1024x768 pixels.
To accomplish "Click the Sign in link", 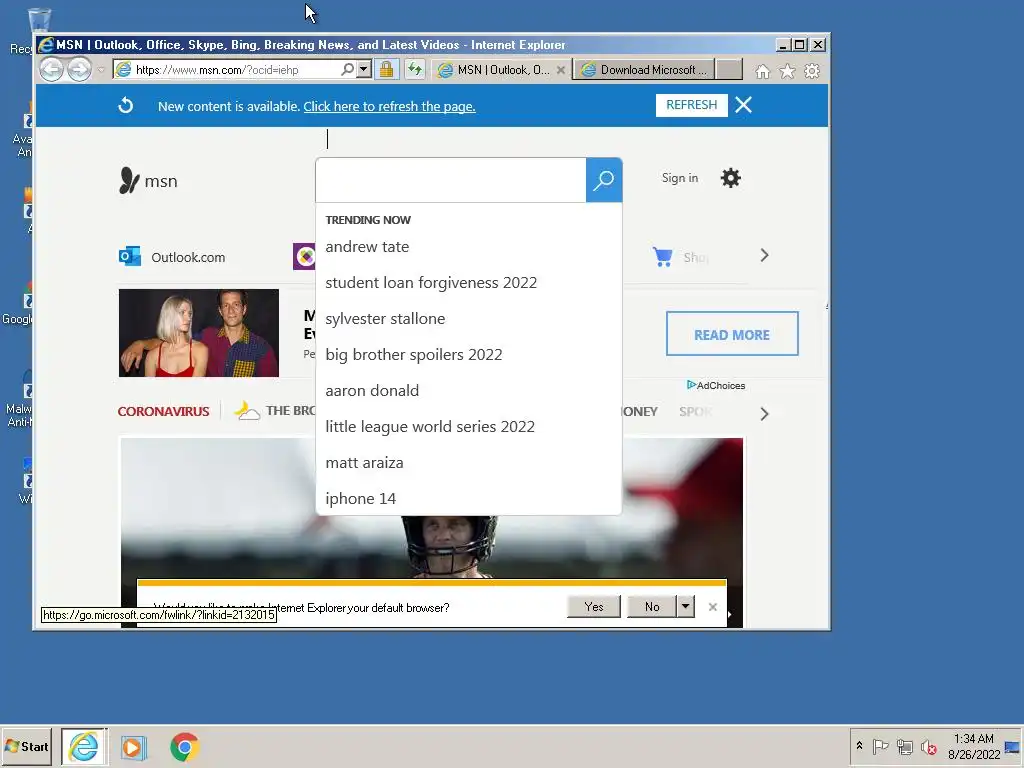I will tap(680, 178).
